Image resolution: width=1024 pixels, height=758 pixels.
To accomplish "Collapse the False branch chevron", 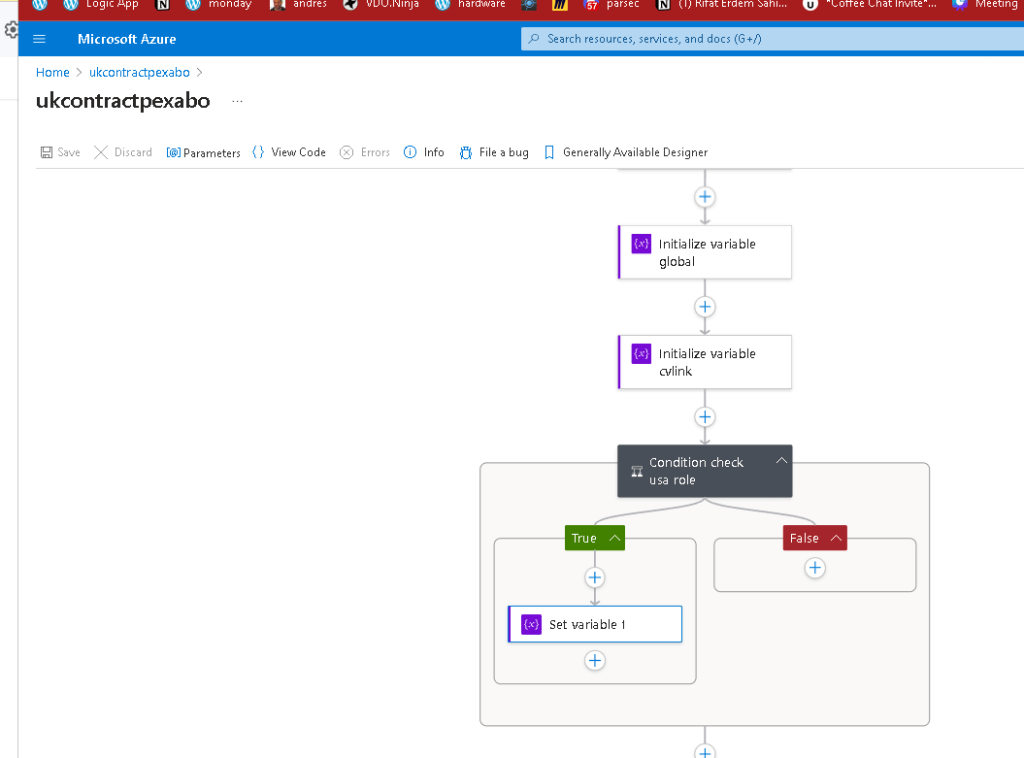I will (836, 538).
